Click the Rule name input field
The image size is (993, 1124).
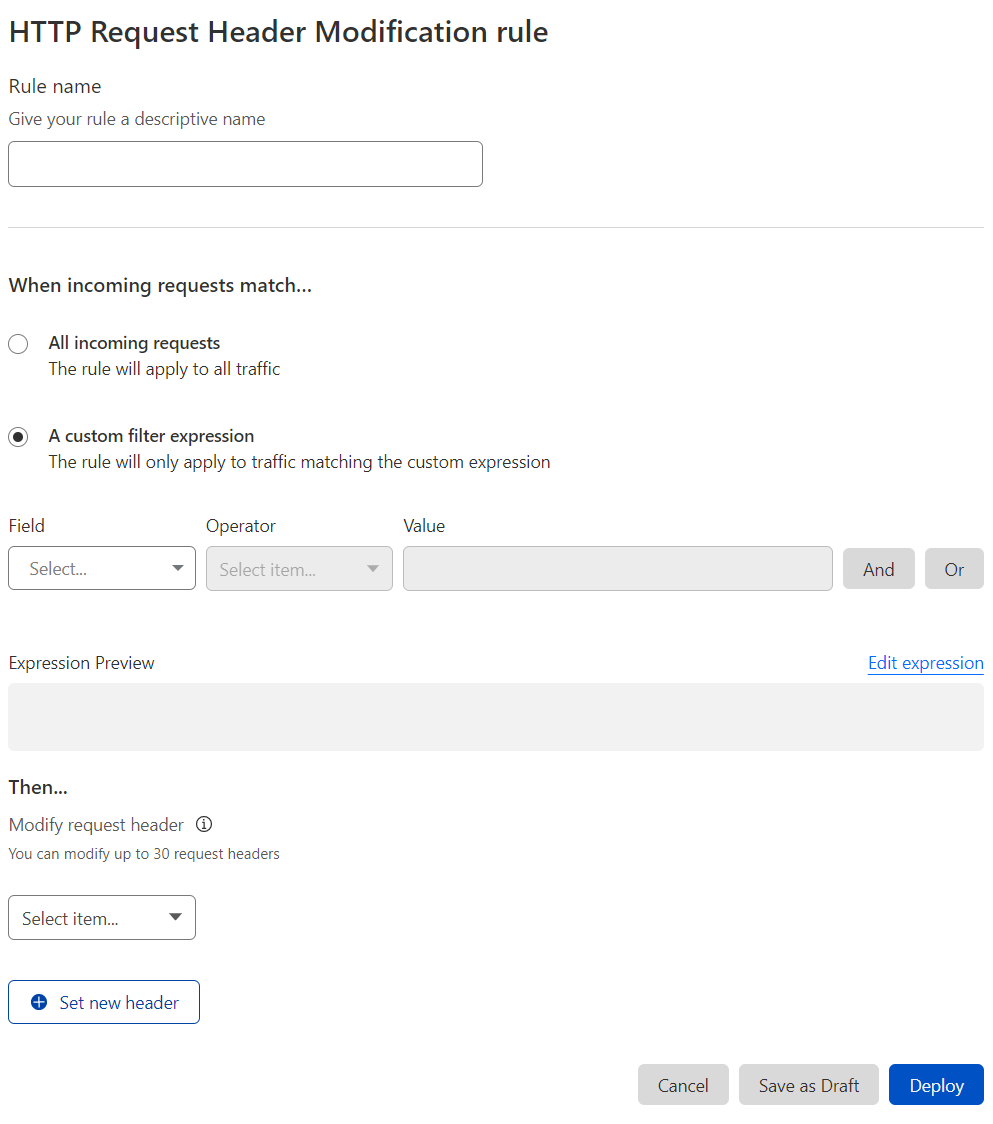245,163
